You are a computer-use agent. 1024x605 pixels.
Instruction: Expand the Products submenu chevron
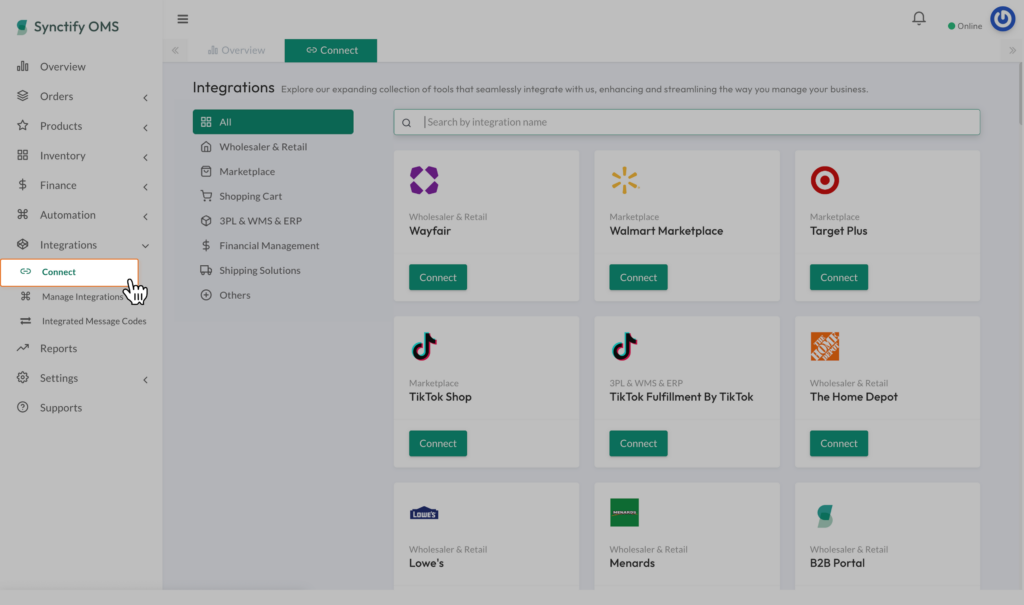(x=145, y=127)
